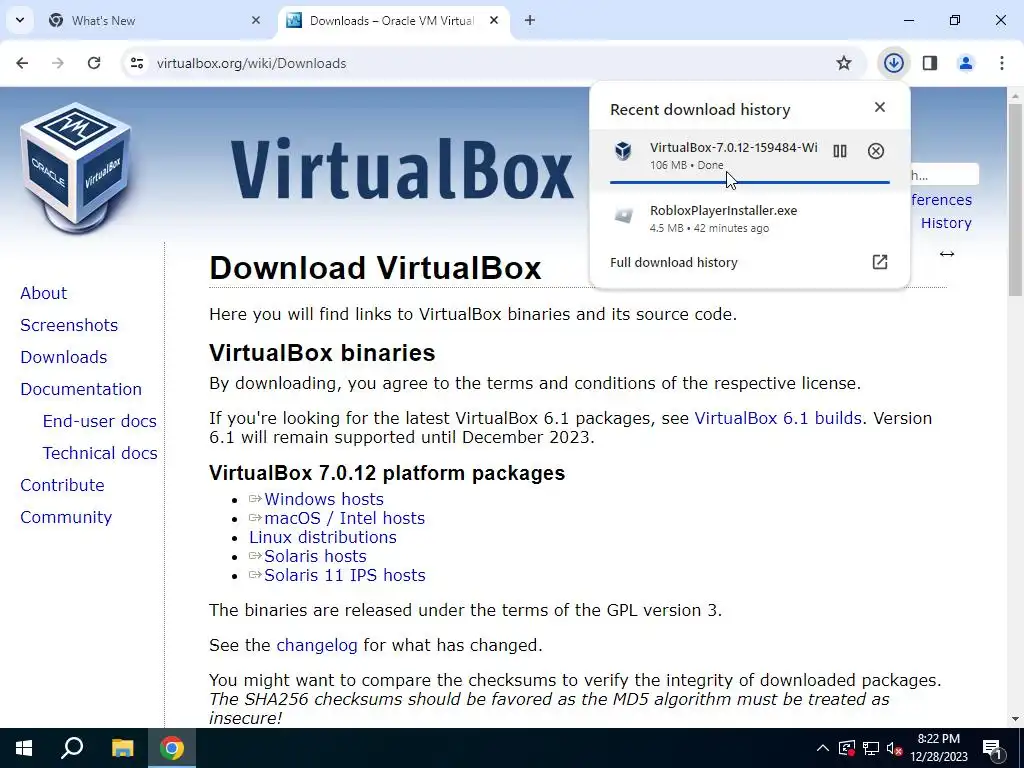
Task: Click the VirtualBox installer file icon
Action: 623,151
